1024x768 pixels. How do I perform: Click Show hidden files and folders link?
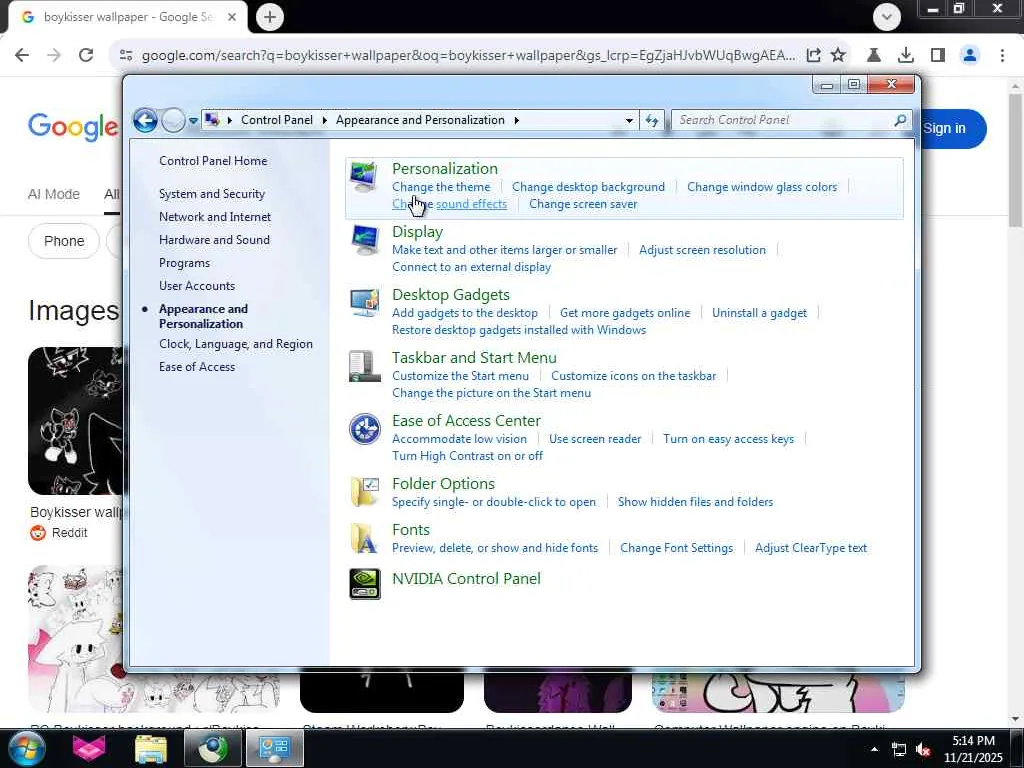click(695, 502)
